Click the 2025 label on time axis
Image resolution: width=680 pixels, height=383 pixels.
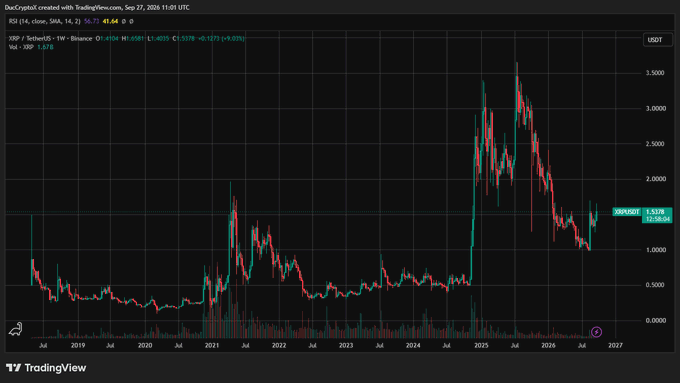(481, 345)
